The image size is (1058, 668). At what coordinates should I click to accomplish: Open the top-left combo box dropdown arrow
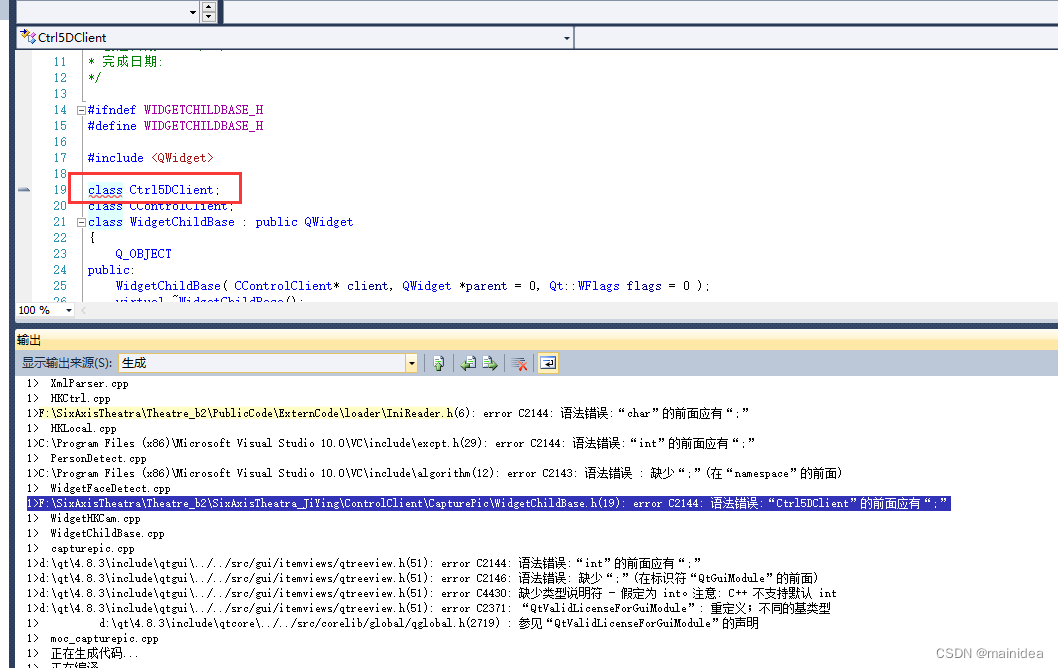pos(192,11)
